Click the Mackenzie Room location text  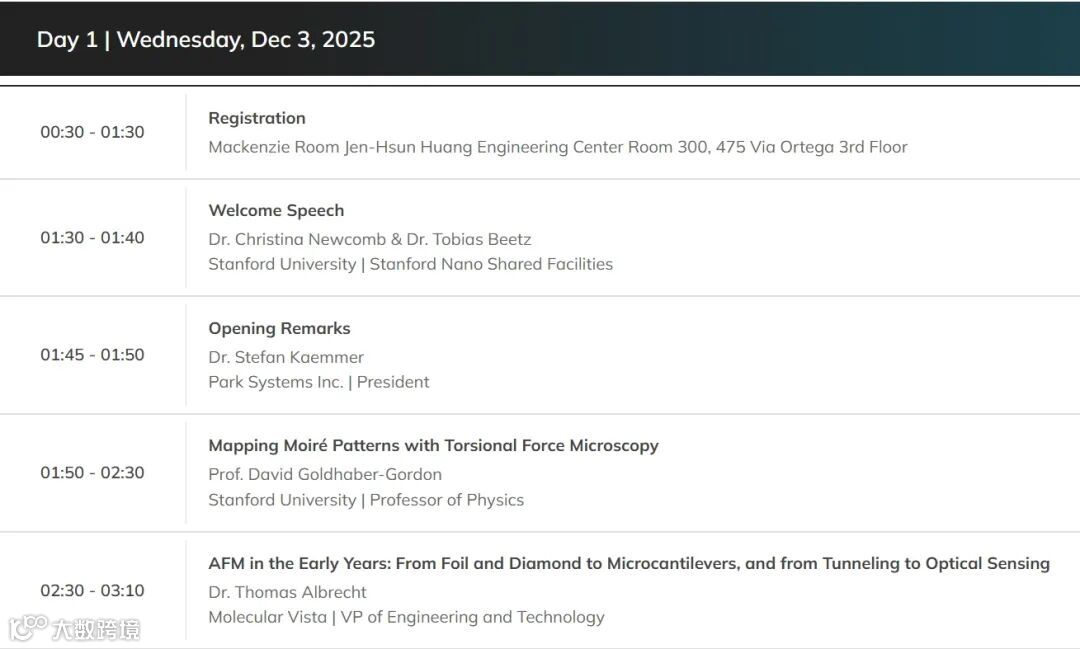[557, 147]
